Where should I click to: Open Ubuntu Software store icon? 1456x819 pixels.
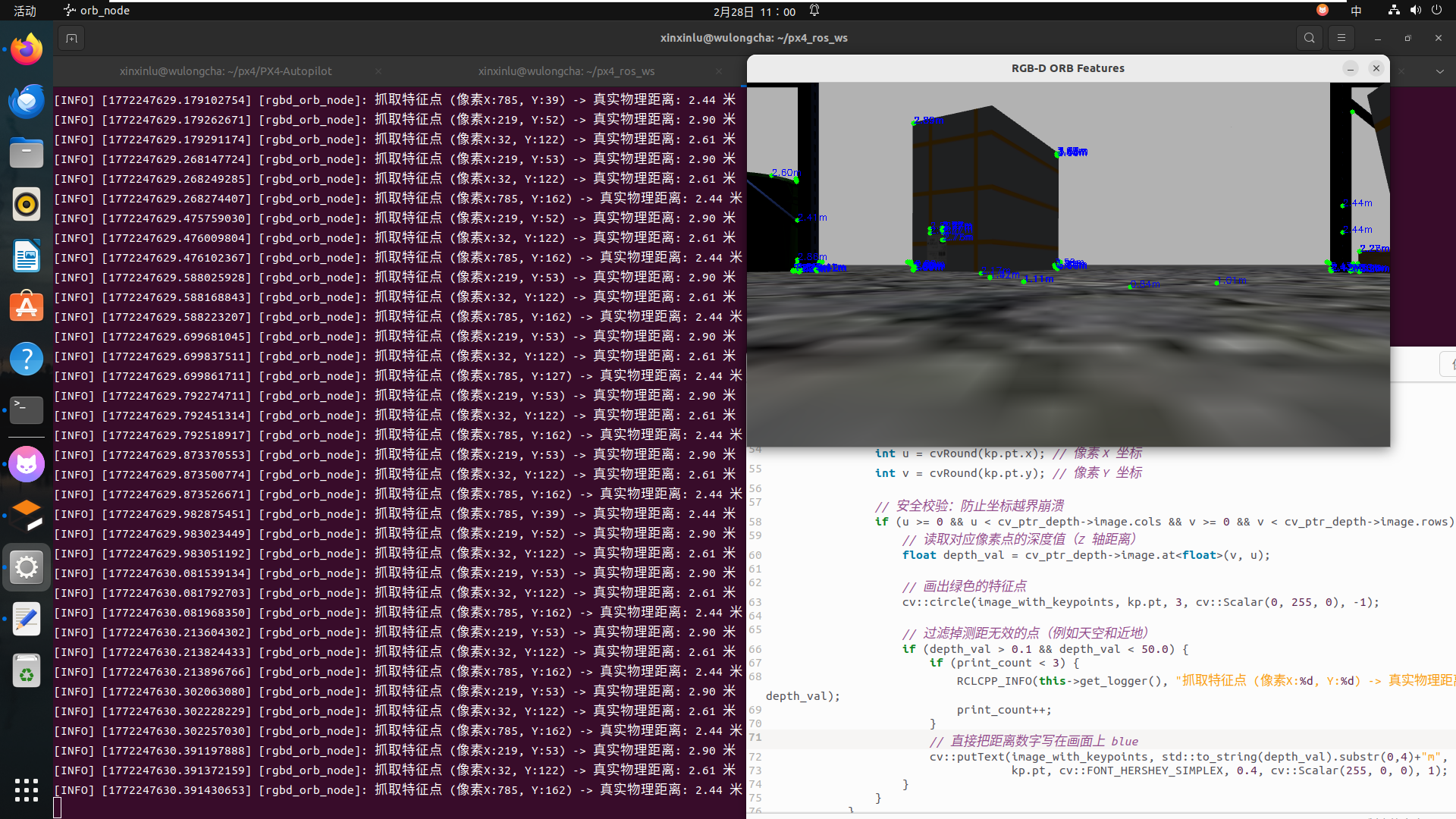point(27,308)
